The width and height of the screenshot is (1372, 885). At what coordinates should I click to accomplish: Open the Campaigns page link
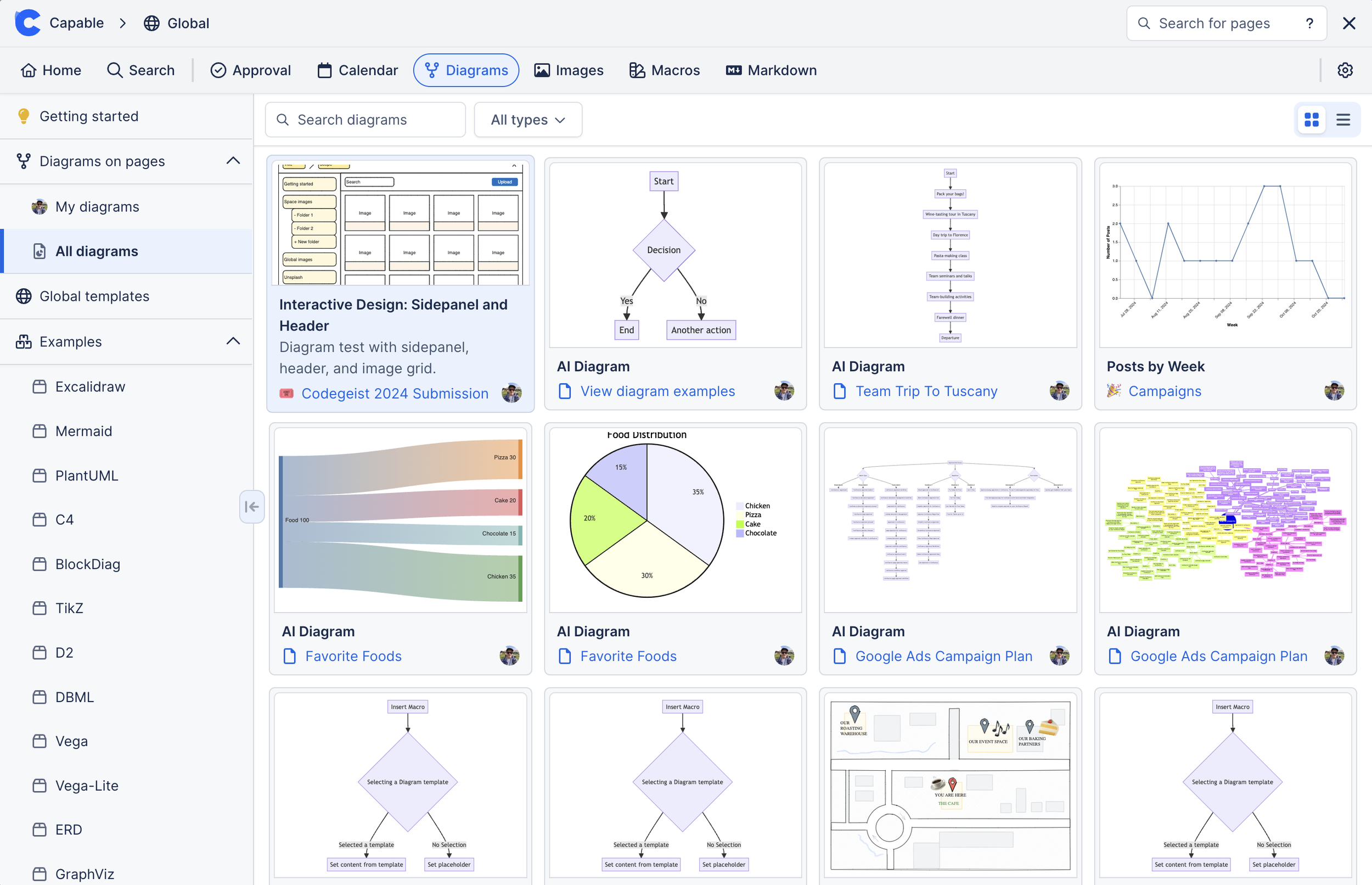(1165, 391)
